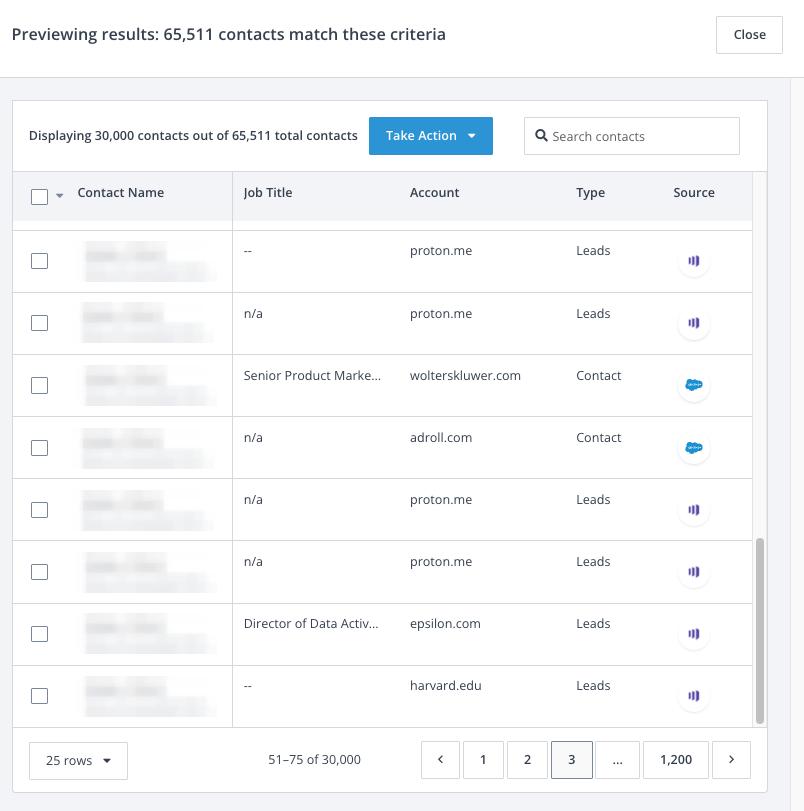Click the purple source icon for epsilon.com
The image size is (804, 811).
[693, 633]
